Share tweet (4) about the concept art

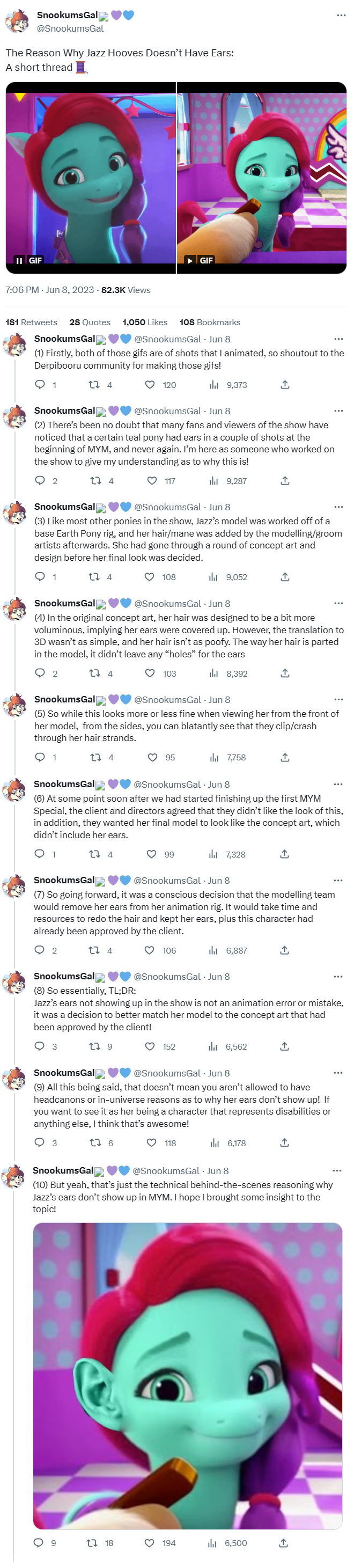pos(285,673)
